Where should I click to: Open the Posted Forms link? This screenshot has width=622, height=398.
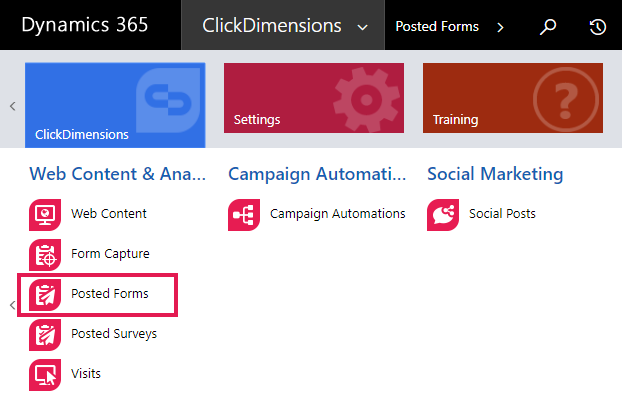(x=109, y=294)
